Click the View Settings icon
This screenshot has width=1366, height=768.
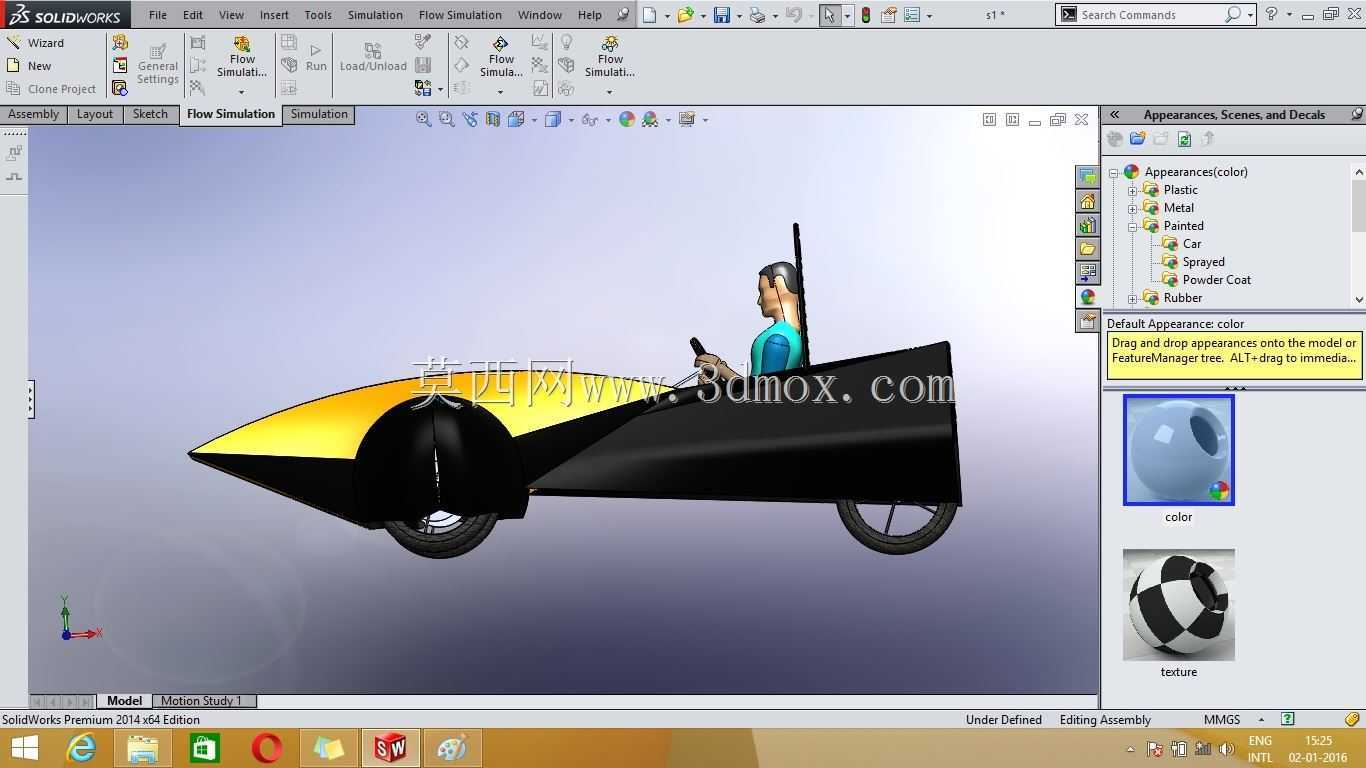(686, 119)
